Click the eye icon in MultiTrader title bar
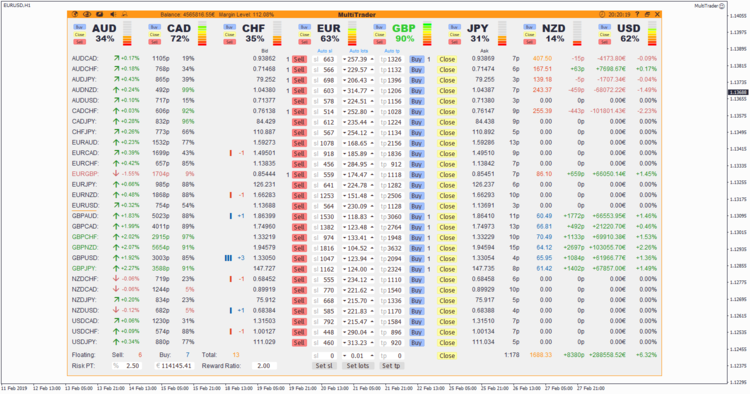The height and width of the screenshot is (394, 750). 87,15
